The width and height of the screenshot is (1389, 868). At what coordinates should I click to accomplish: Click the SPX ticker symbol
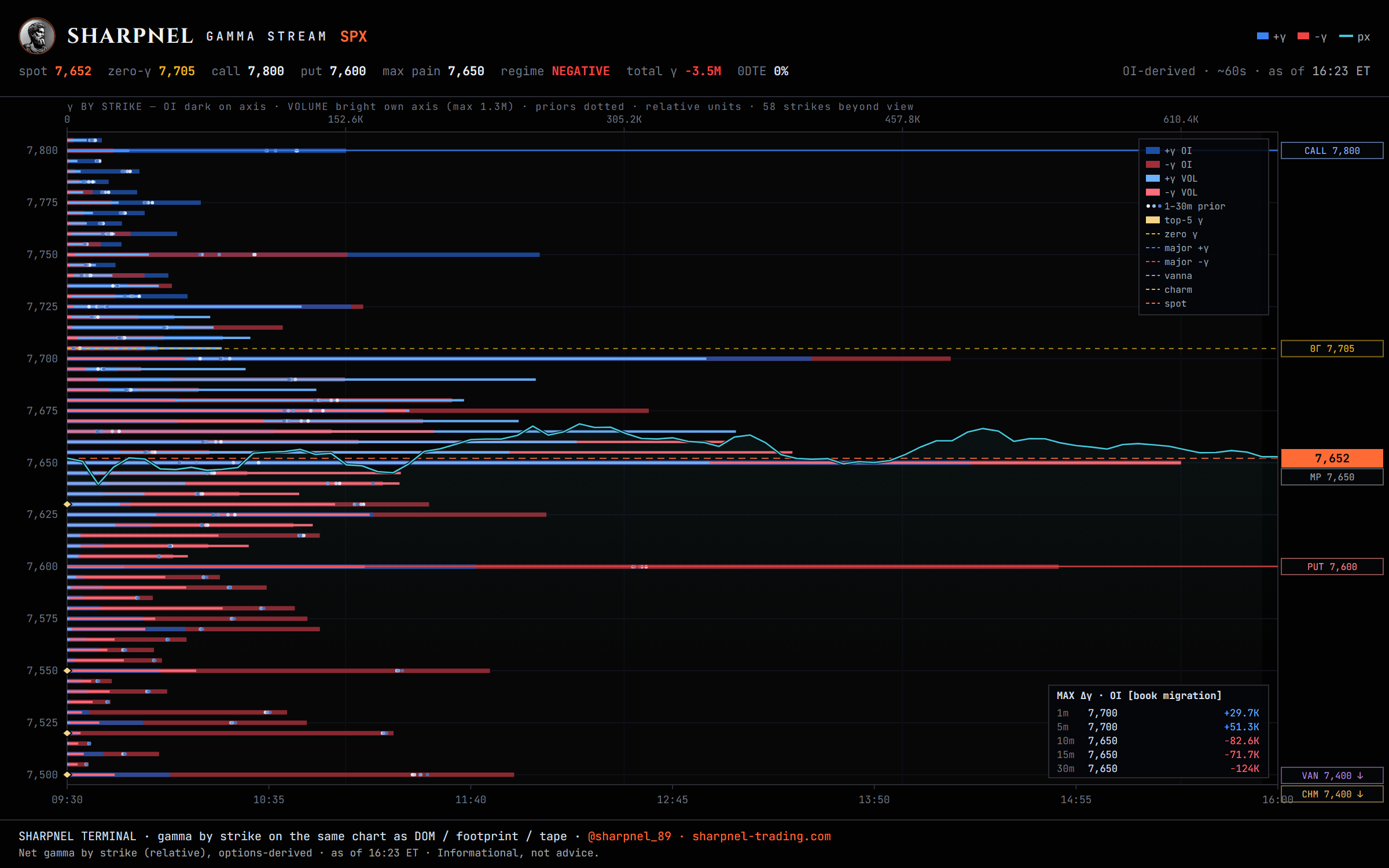coord(354,36)
